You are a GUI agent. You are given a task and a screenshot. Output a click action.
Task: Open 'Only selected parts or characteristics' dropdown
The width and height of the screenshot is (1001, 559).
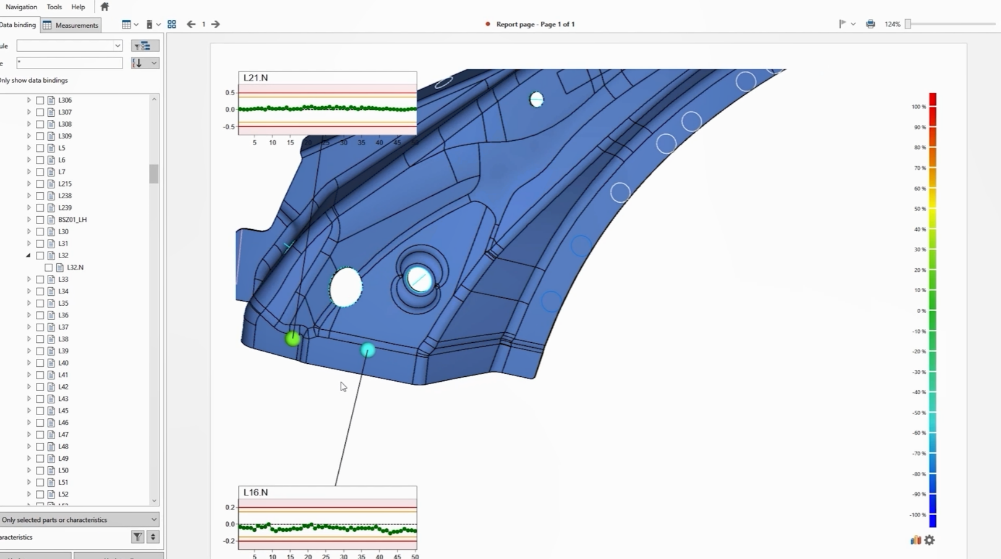tap(79, 520)
